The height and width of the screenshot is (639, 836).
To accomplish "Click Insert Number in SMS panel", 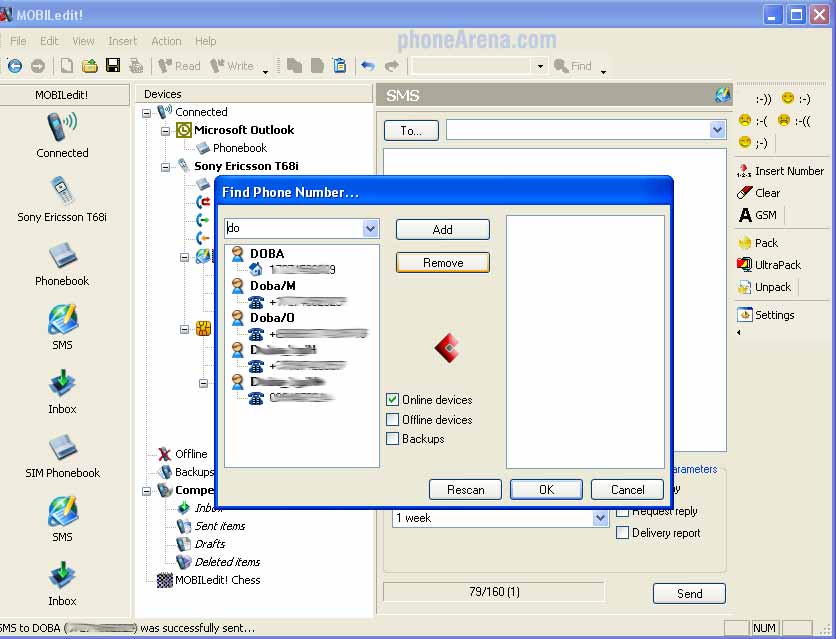I will point(780,171).
